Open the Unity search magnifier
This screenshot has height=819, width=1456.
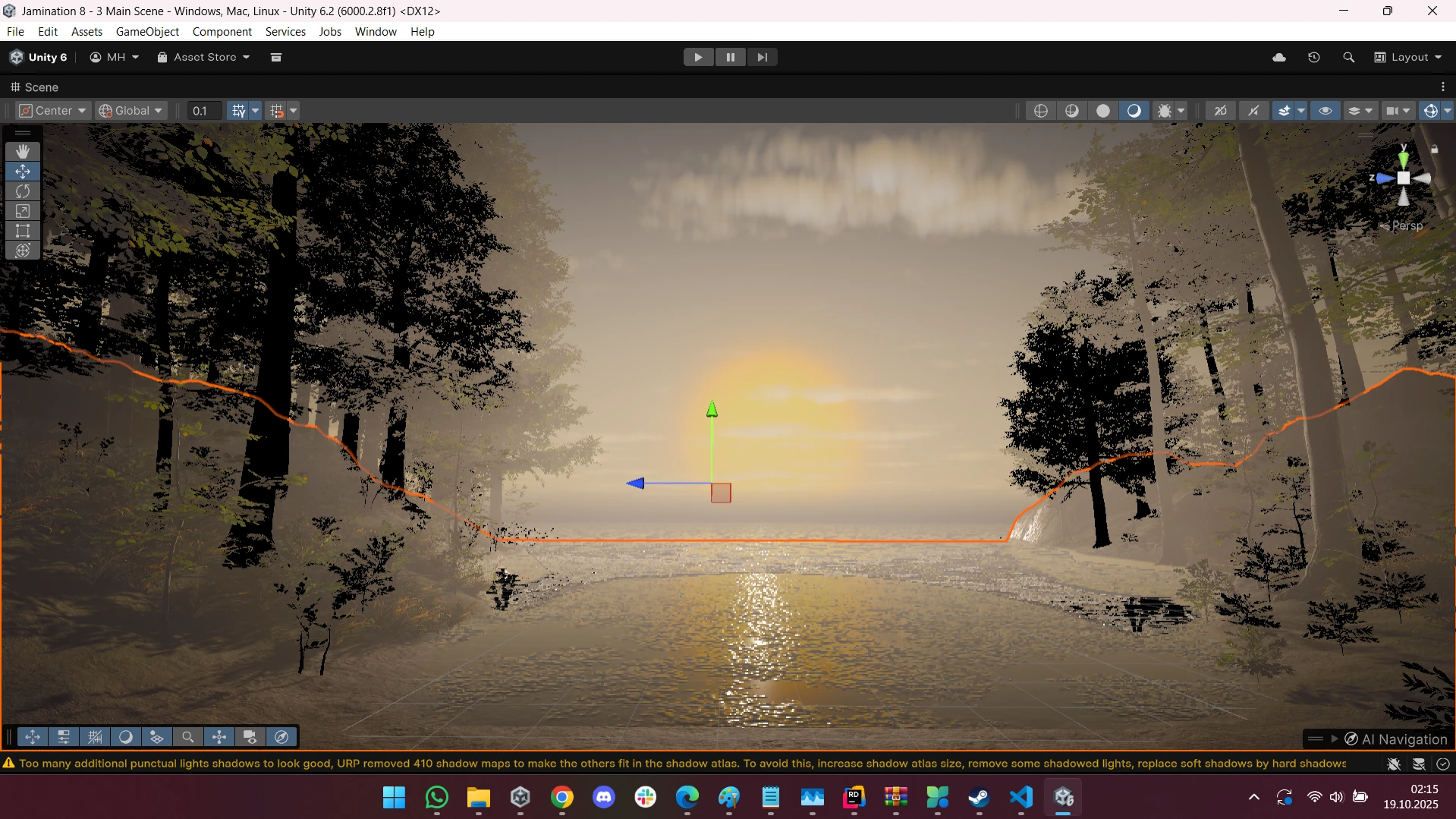pyautogui.click(x=1348, y=58)
